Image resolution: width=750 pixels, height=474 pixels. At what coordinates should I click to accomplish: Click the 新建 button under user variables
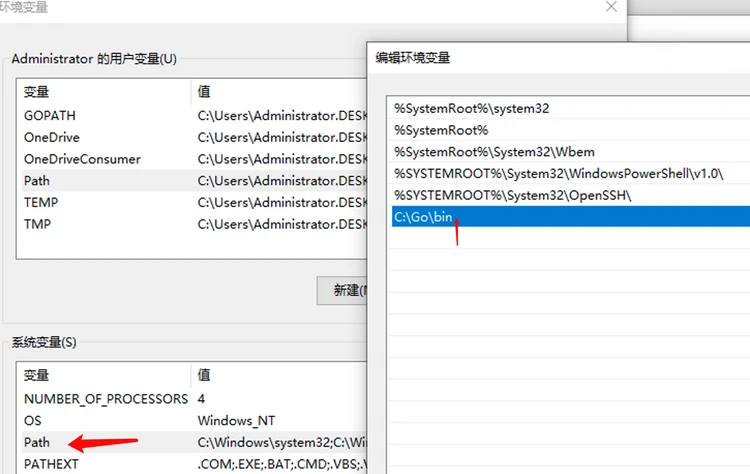tap(345, 290)
